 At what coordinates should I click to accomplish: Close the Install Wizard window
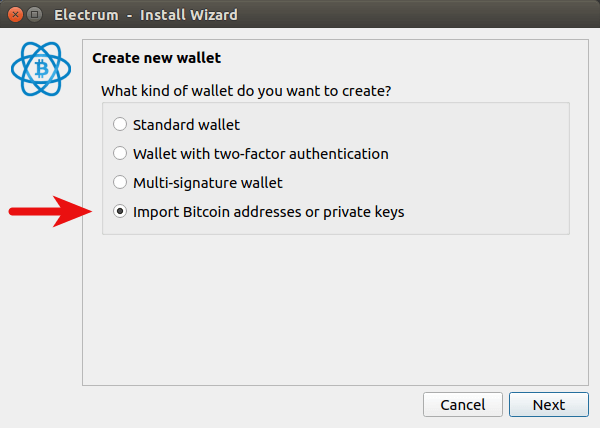coord(14,15)
